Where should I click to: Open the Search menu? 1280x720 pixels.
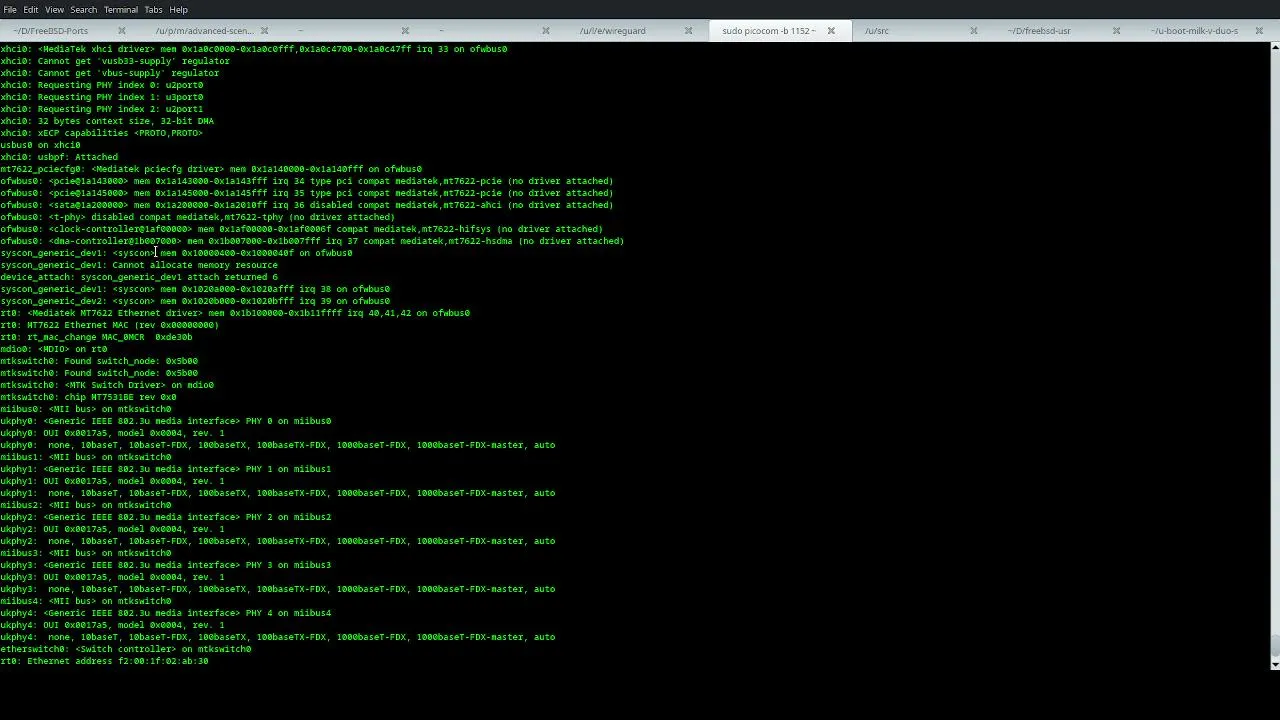coord(83,9)
